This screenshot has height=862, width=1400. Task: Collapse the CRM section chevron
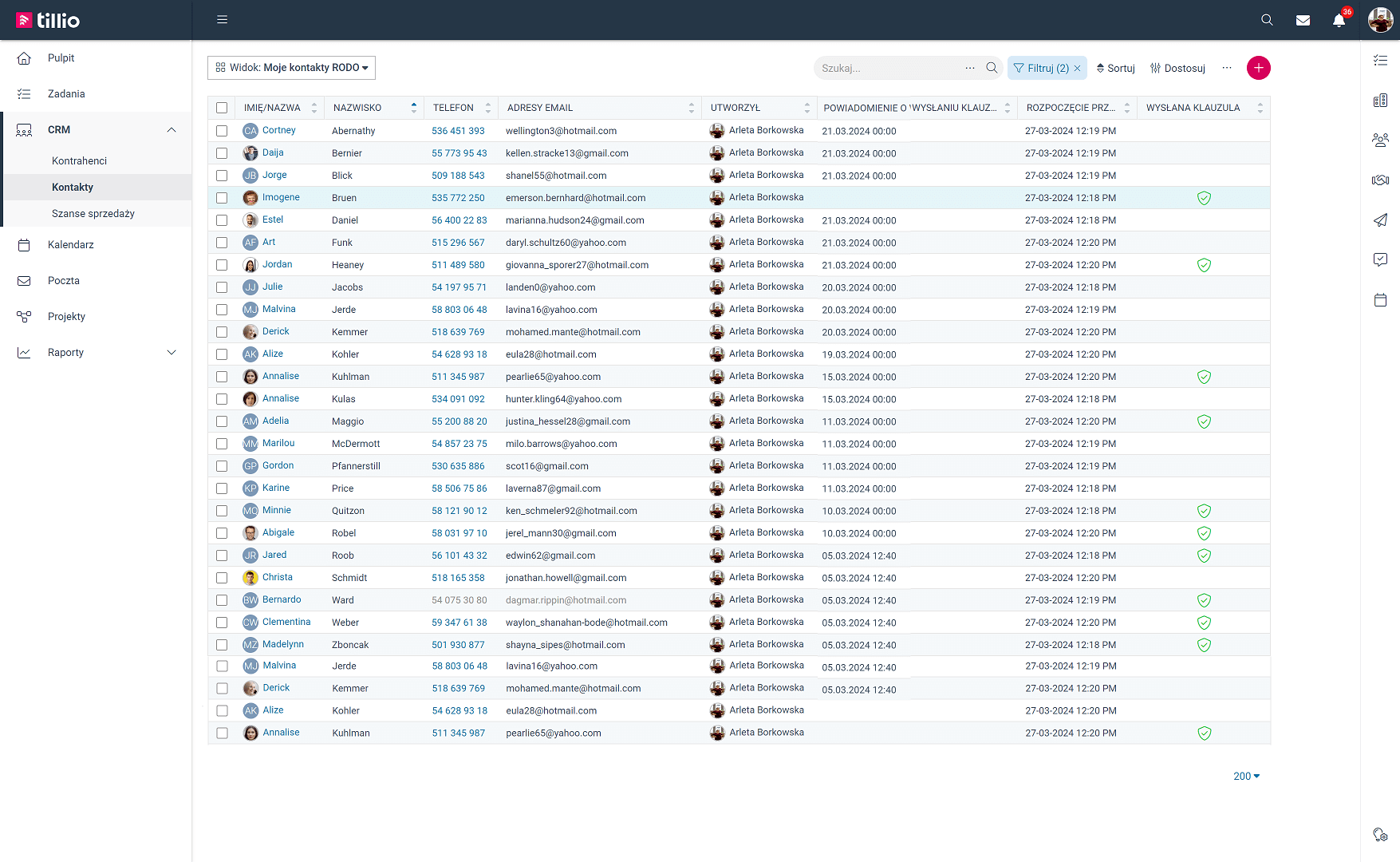tap(172, 130)
